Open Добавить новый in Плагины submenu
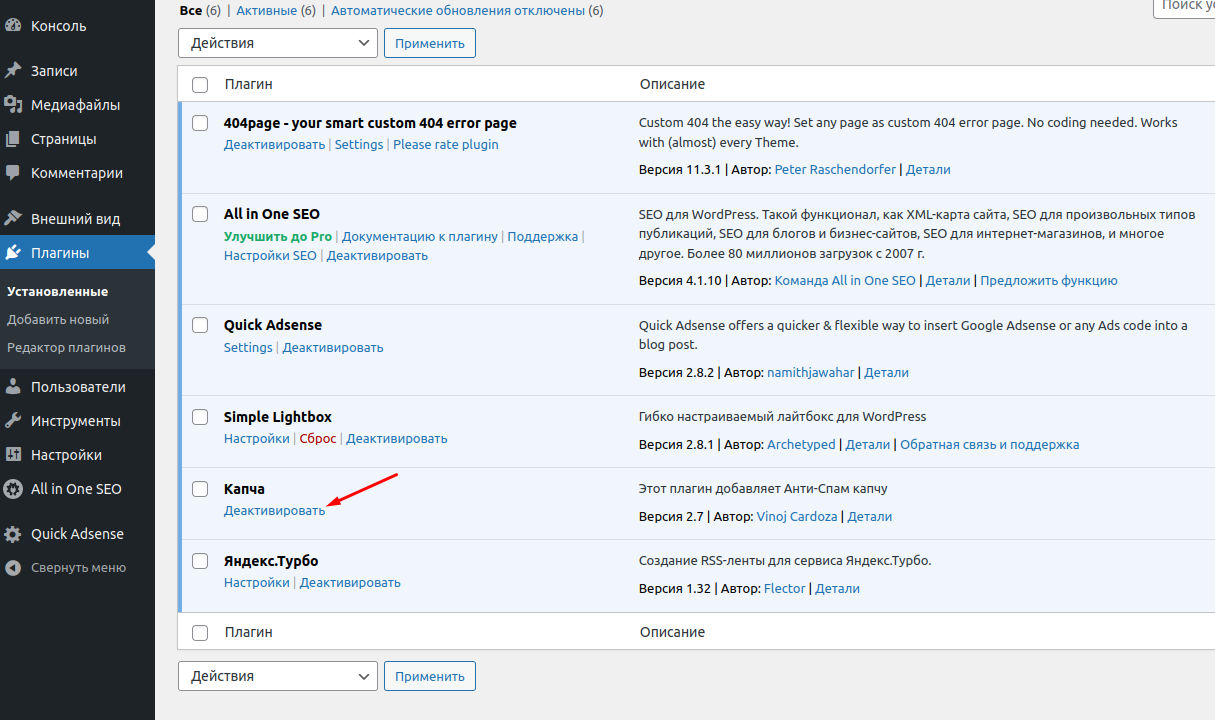 point(58,320)
